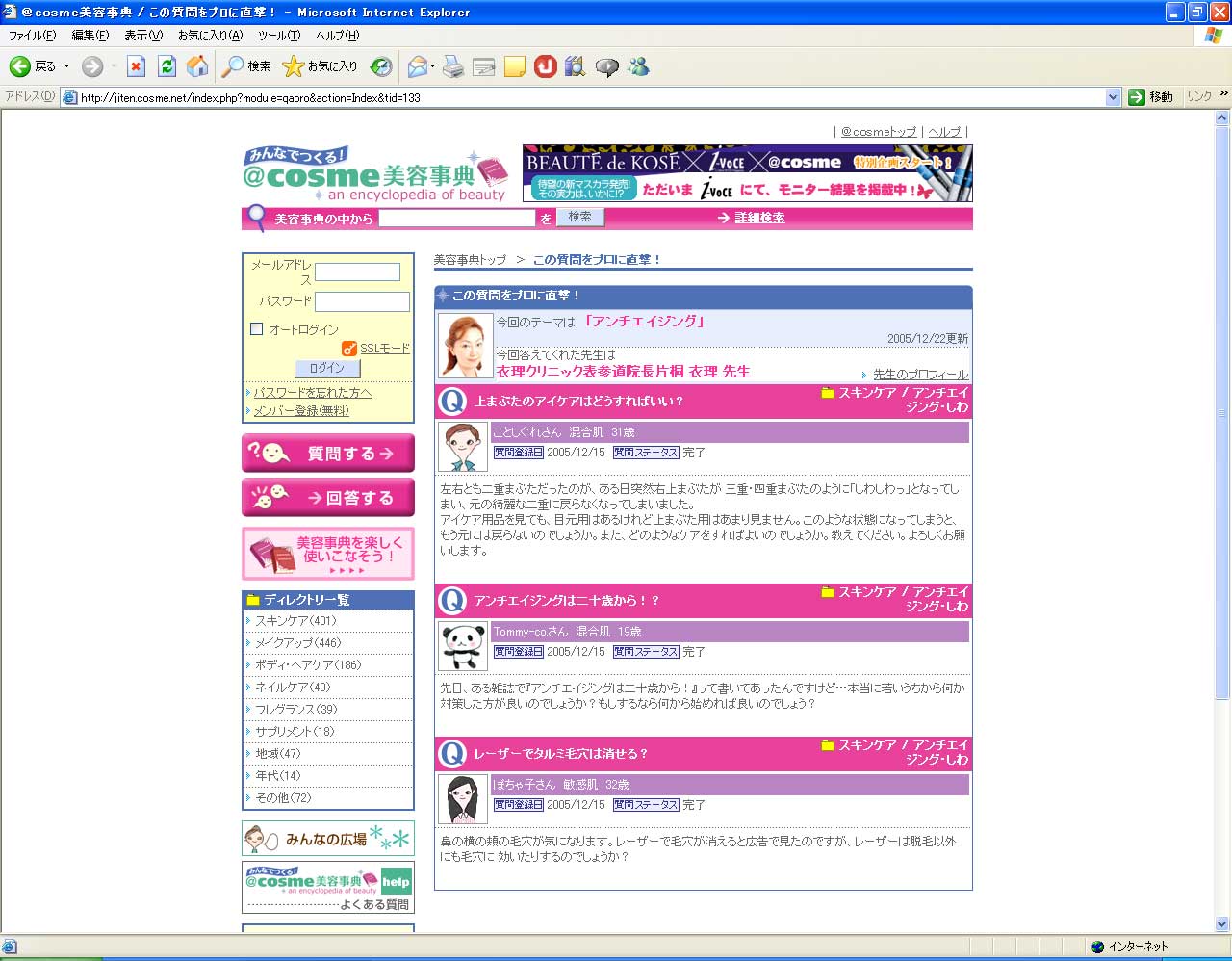Viewport: 1232px width, 961px height.
Task: Click the メールアドレス input field
Action: [x=357, y=273]
